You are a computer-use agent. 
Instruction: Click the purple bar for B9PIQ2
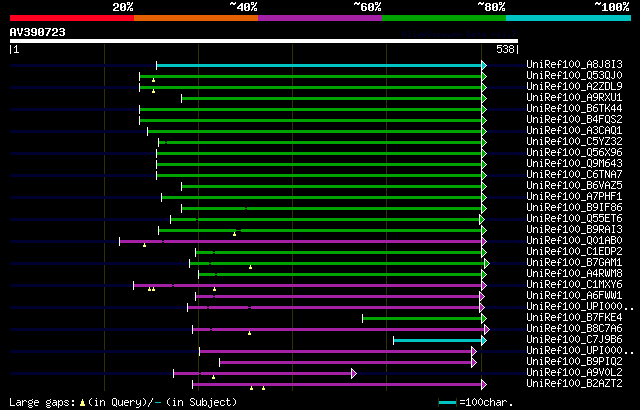tap(345, 363)
